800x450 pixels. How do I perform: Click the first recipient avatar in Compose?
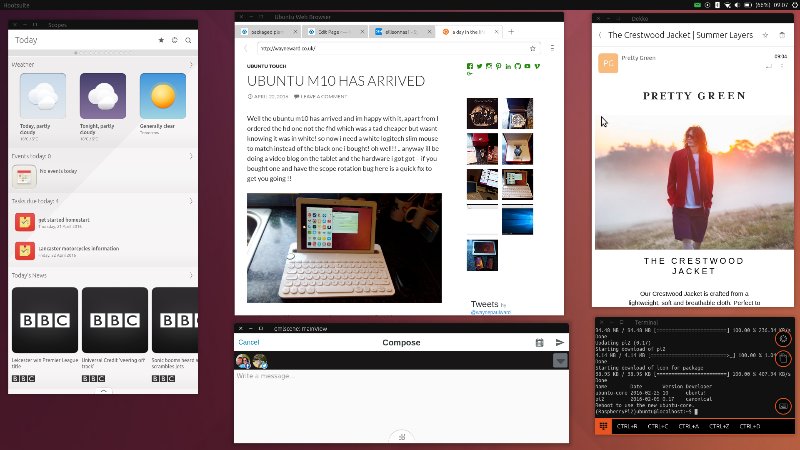pos(243,361)
